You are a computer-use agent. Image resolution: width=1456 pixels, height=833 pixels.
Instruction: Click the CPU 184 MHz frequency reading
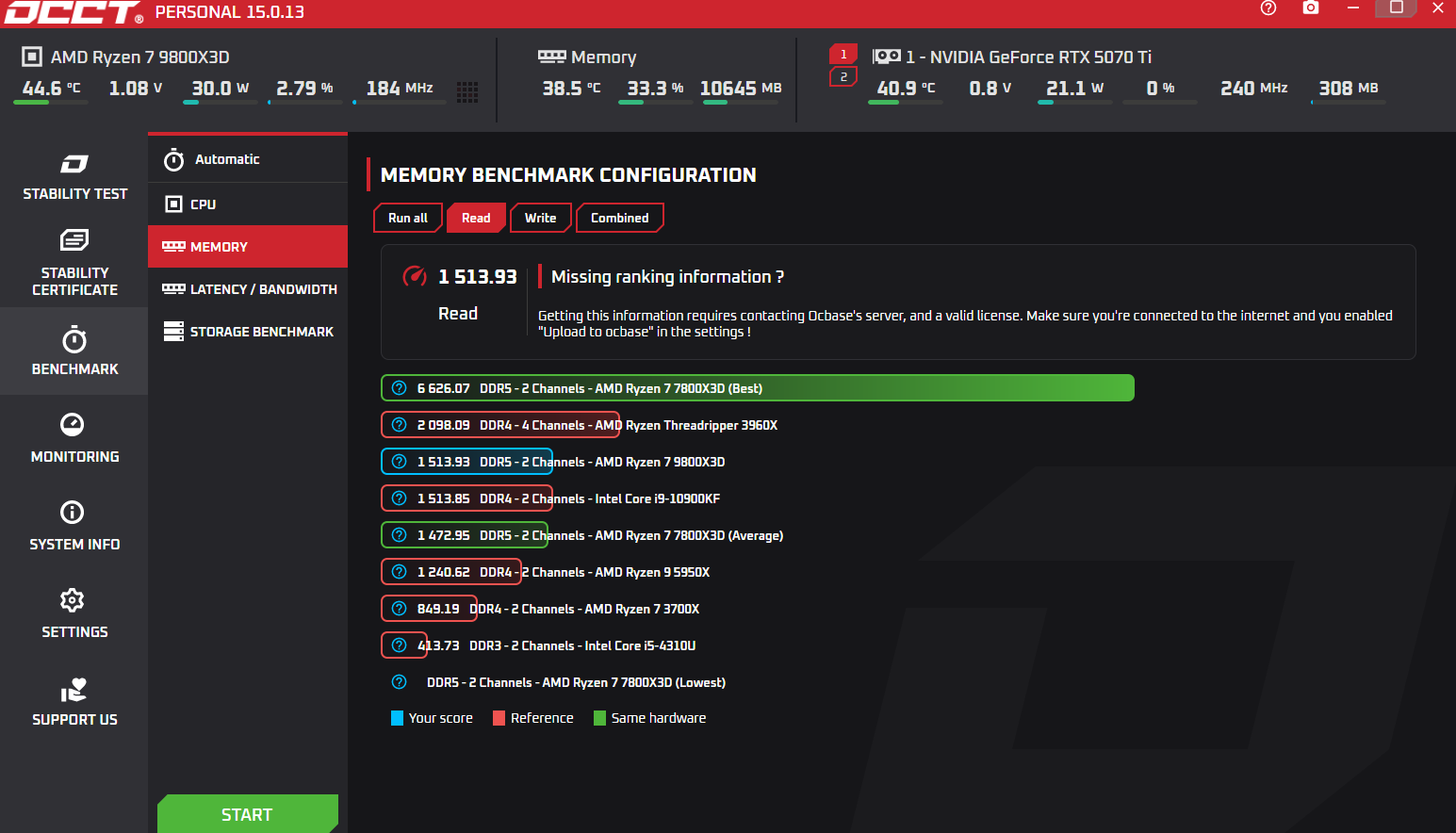pos(400,88)
